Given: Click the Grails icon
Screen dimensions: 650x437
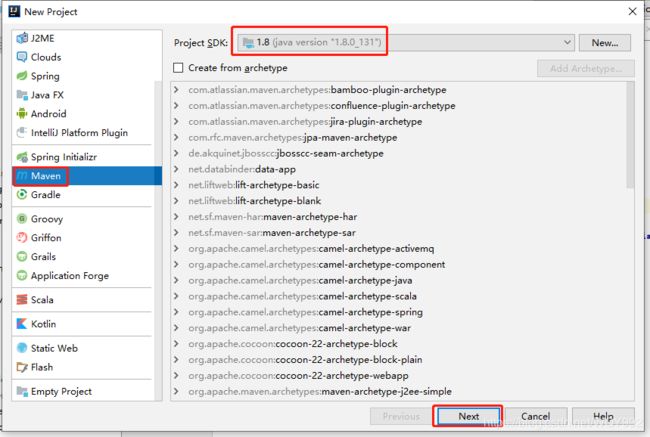Looking at the screenshot, I should point(22,257).
